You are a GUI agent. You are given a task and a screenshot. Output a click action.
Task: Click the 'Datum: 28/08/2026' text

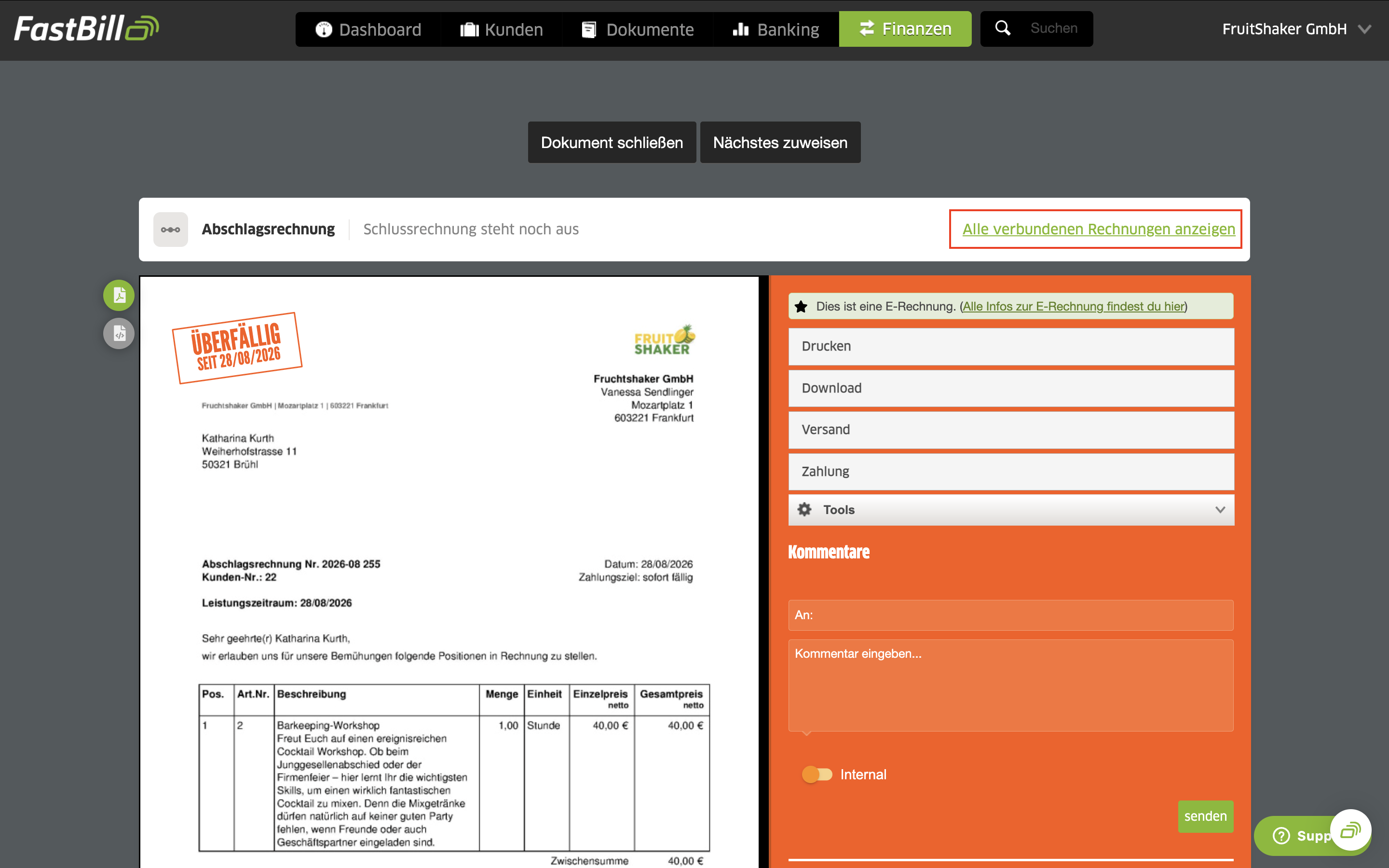pyautogui.click(x=649, y=564)
